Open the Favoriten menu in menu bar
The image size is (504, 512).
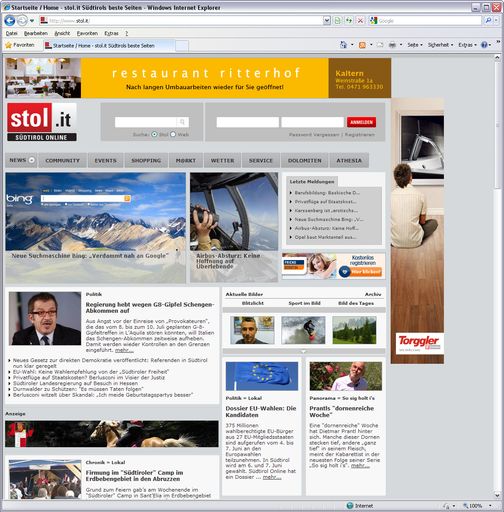tap(87, 33)
